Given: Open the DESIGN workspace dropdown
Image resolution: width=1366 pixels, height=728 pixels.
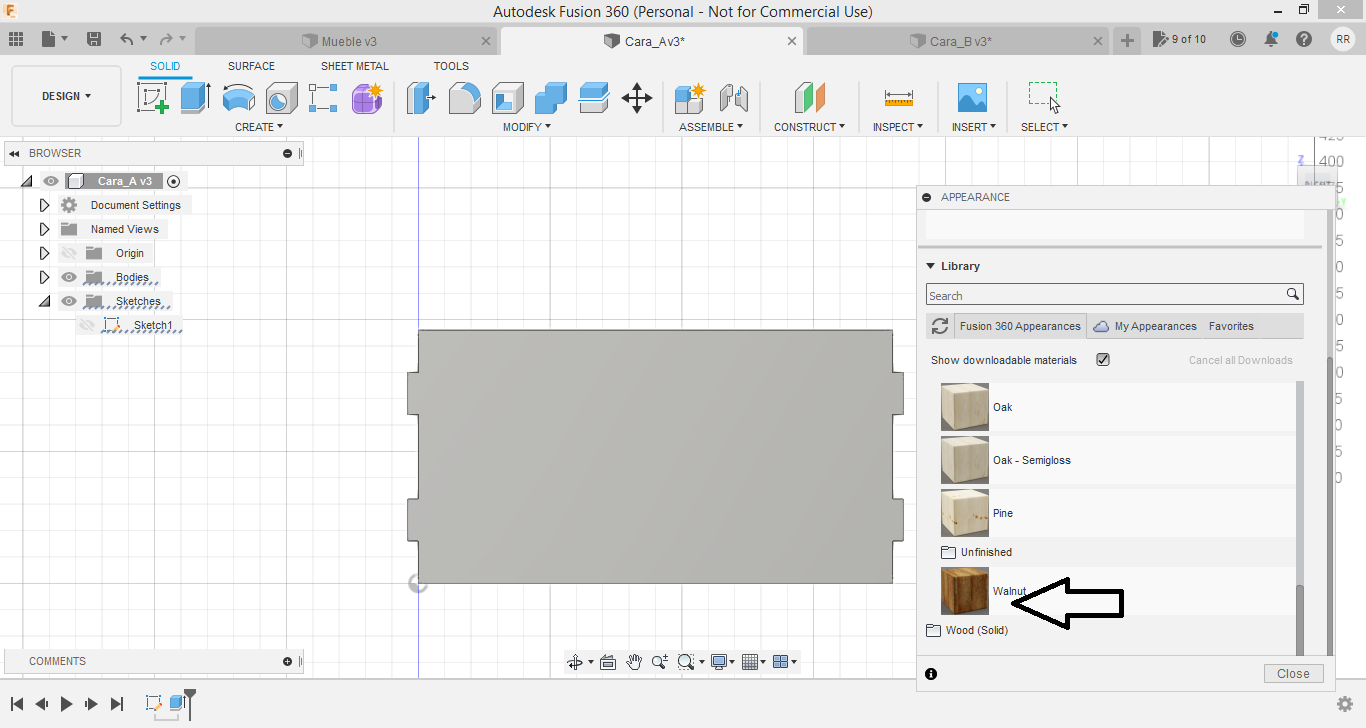Looking at the screenshot, I should (66, 96).
